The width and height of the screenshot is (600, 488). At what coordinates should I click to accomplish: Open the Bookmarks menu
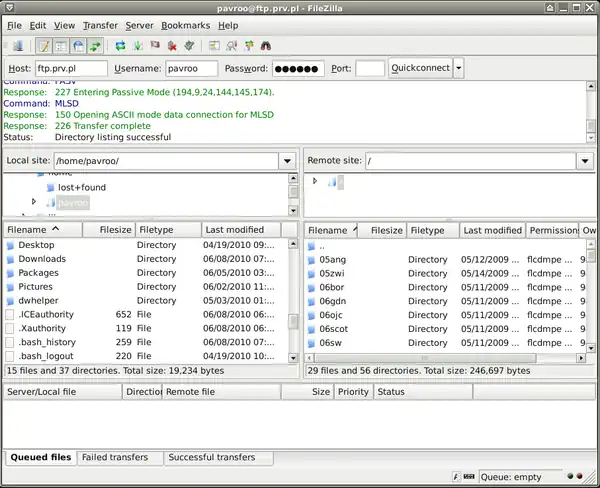click(x=186, y=24)
